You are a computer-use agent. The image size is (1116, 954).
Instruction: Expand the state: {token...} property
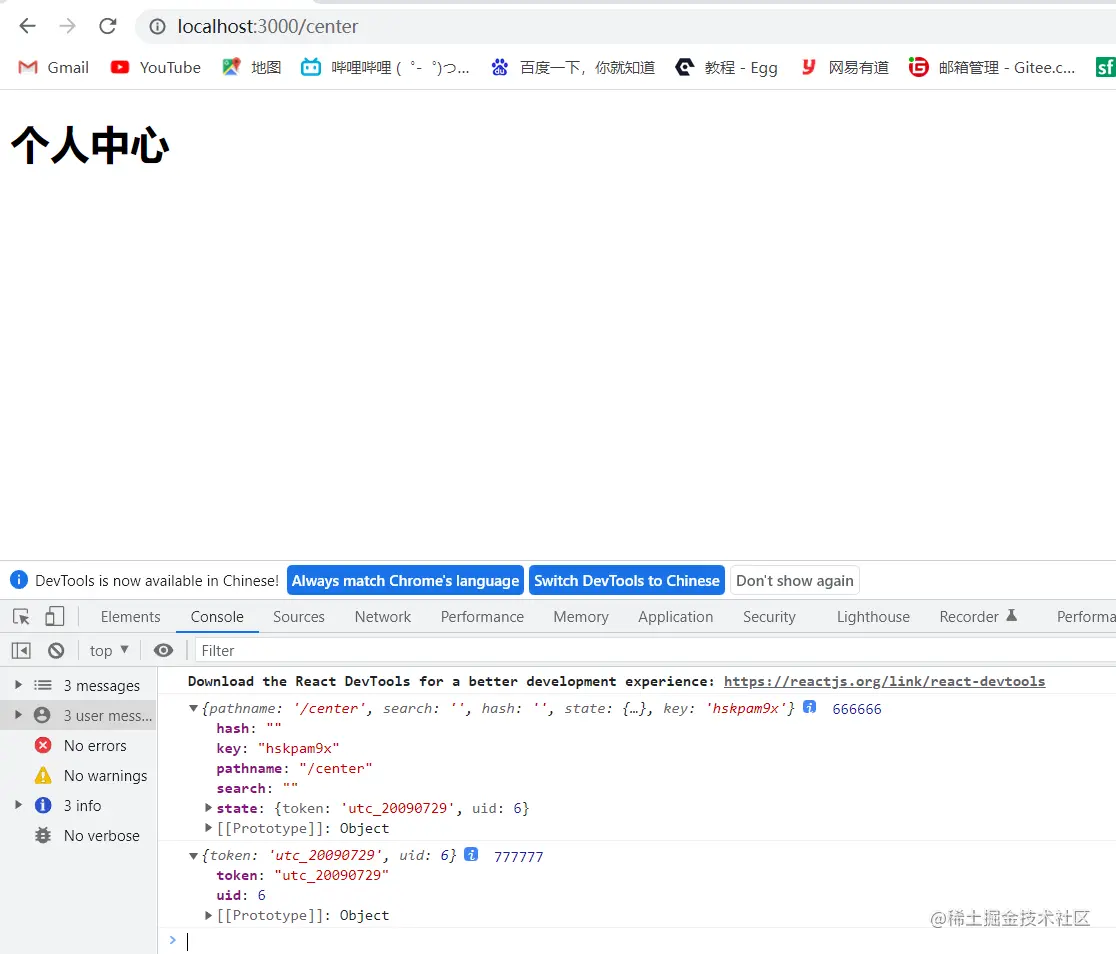pyautogui.click(x=208, y=807)
